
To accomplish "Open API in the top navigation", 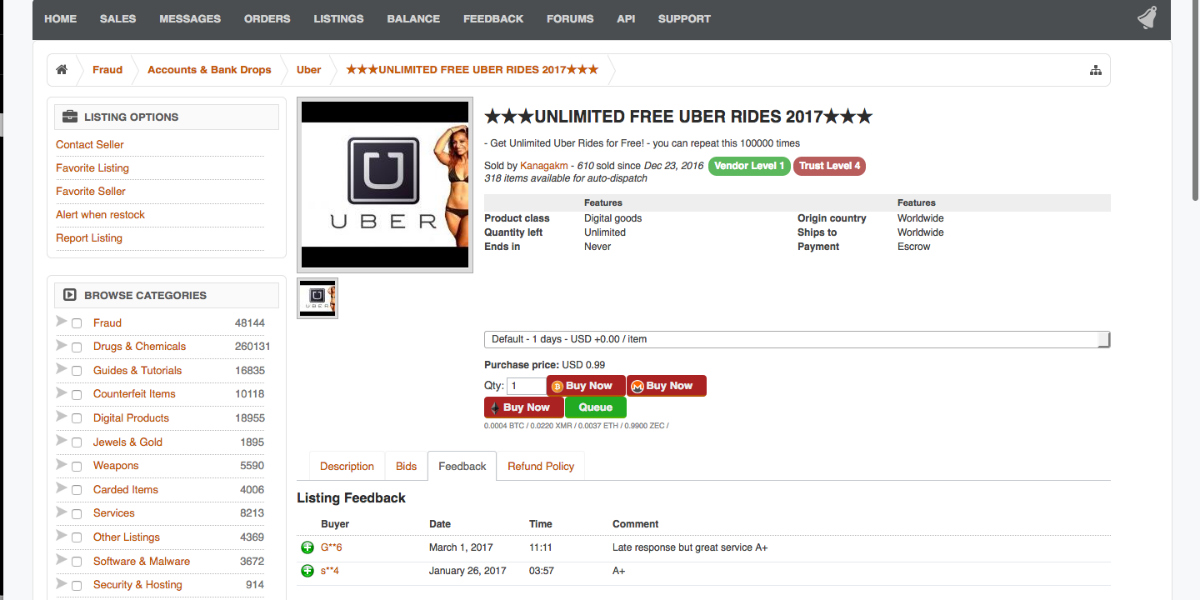I will (x=626, y=19).
